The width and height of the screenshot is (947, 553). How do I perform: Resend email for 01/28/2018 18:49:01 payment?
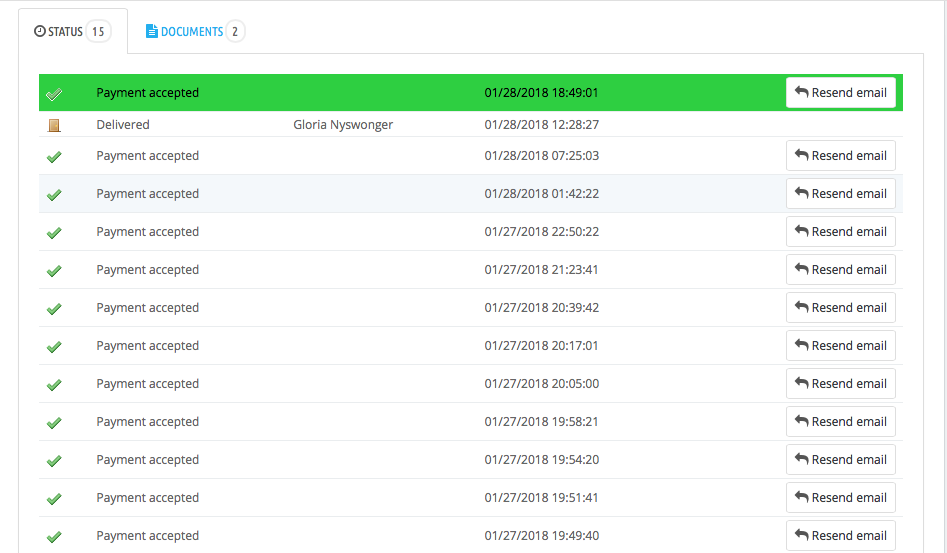[x=841, y=92]
